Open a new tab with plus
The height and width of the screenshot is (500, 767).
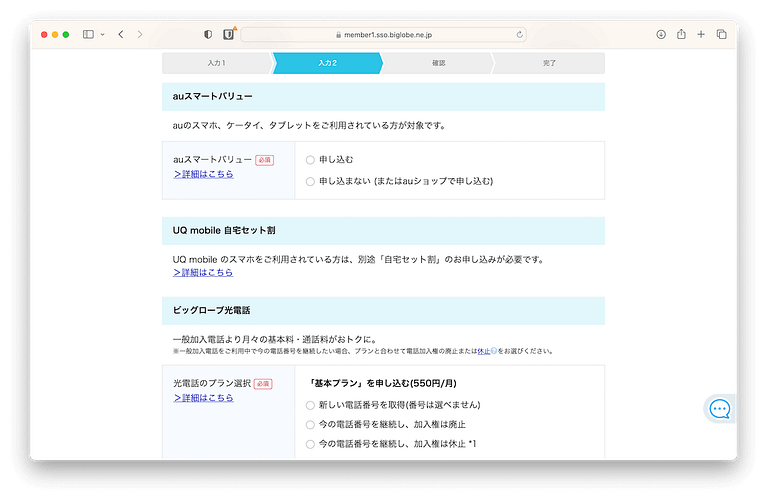point(701,34)
